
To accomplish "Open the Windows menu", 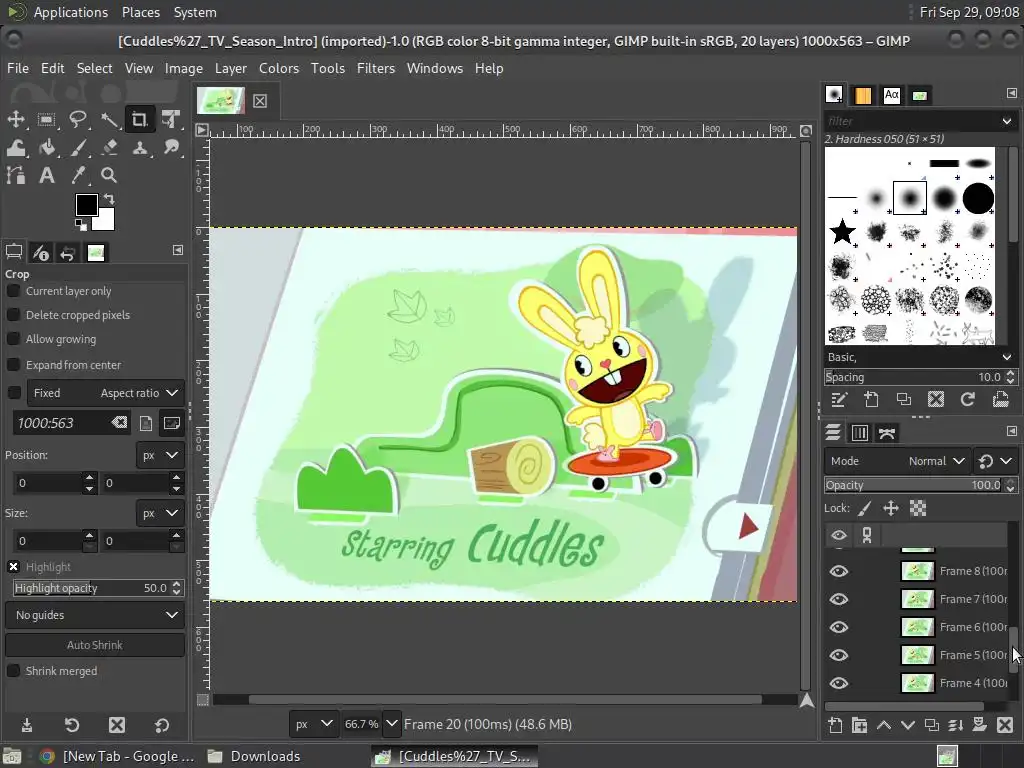I will tap(434, 68).
